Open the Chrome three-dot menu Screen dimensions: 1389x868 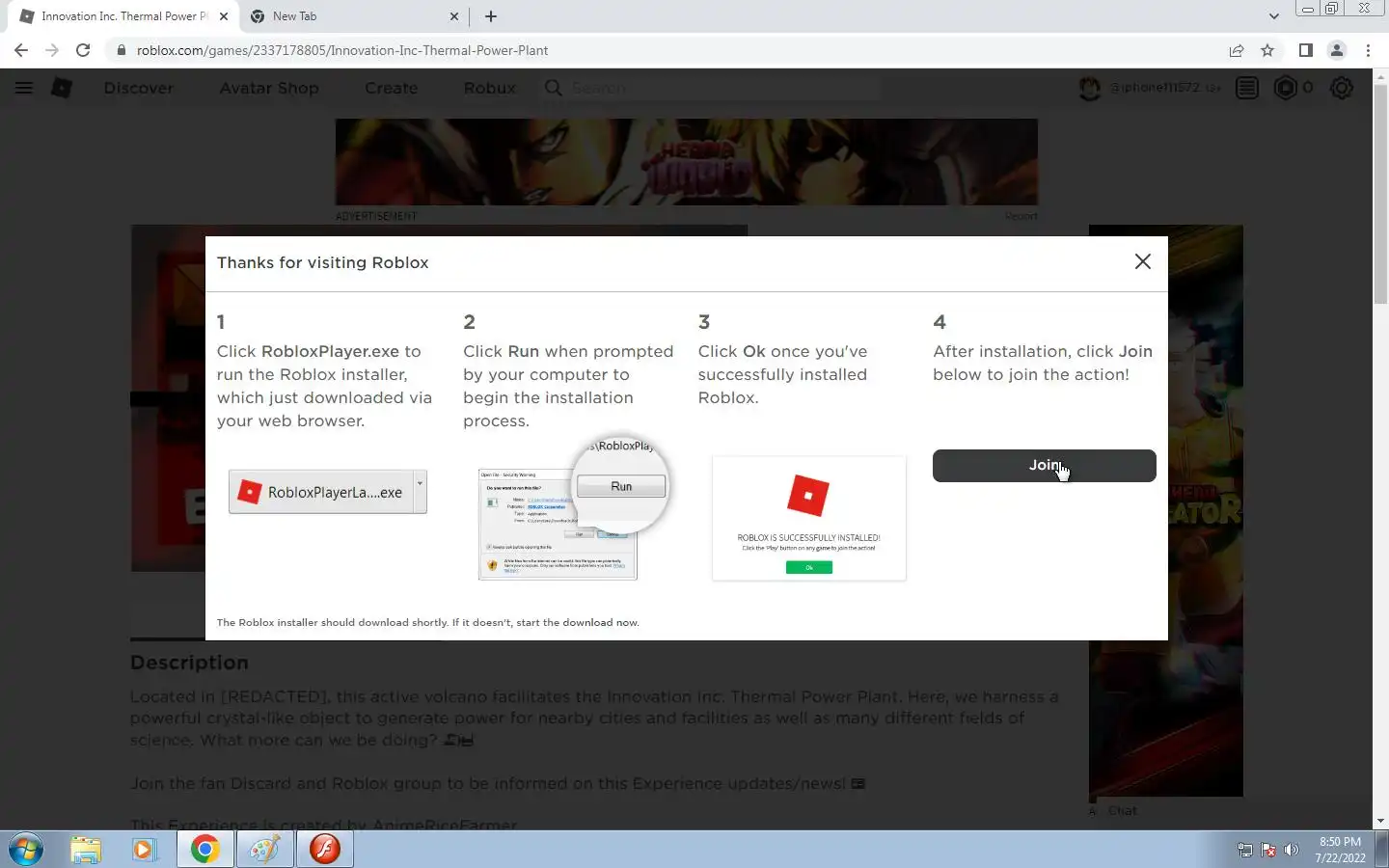1368,50
